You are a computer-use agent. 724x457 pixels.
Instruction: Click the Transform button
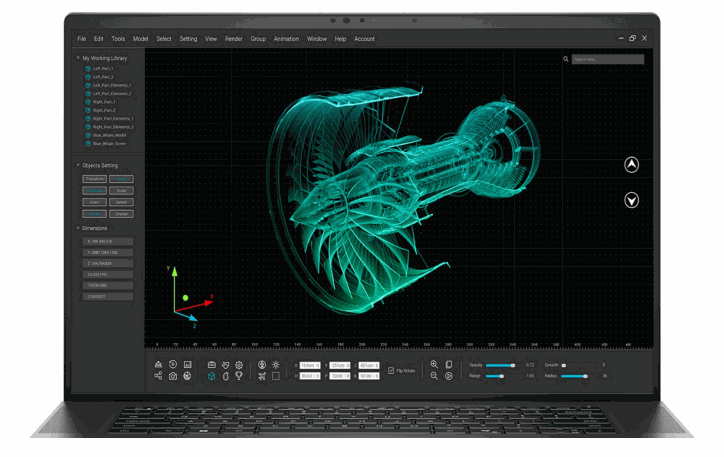click(x=95, y=179)
